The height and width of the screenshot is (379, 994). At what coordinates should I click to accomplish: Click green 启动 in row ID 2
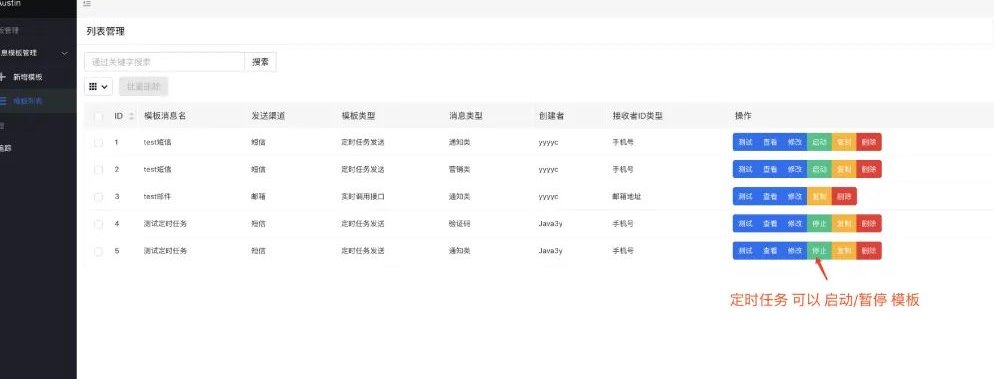click(x=820, y=169)
